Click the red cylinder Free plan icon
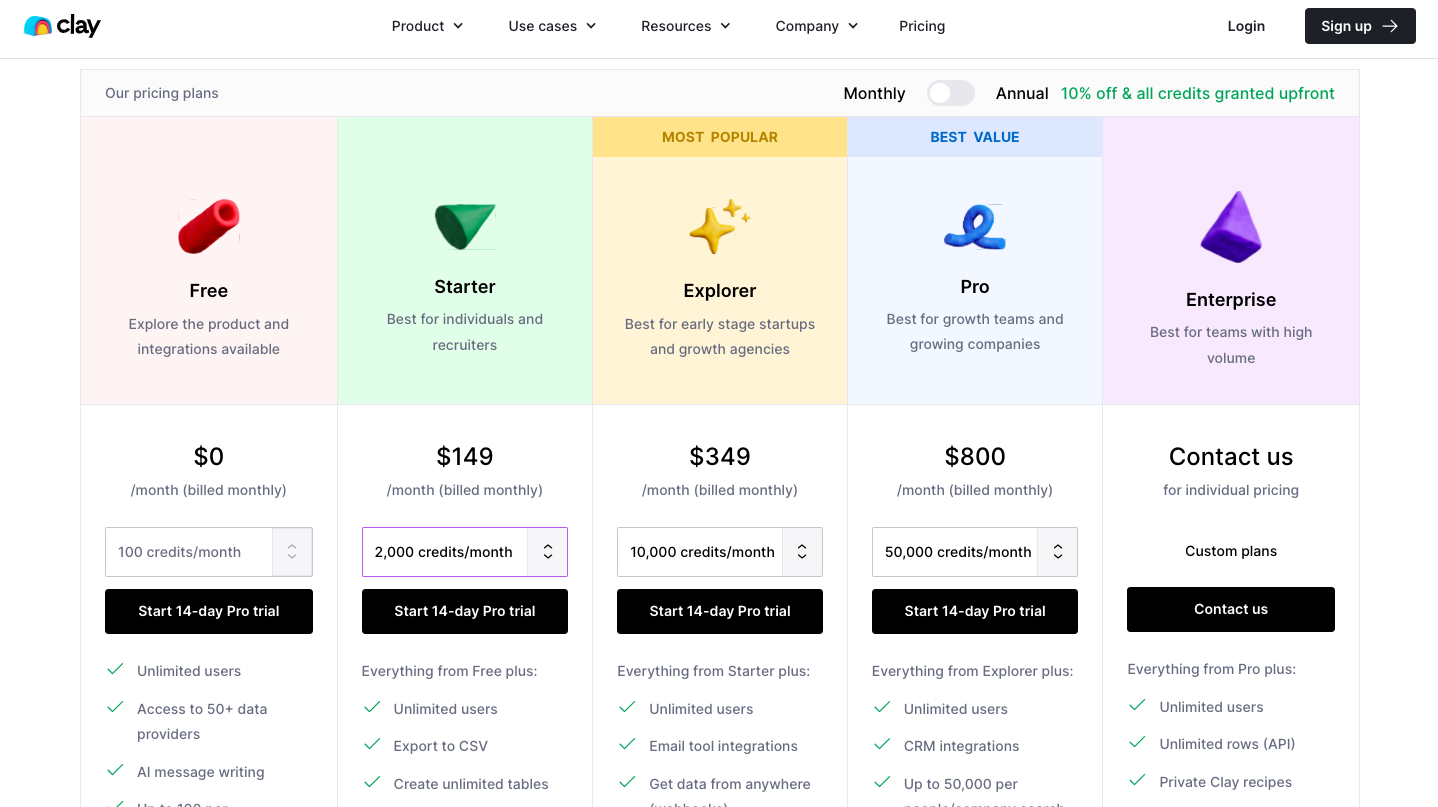 [x=209, y=226]
